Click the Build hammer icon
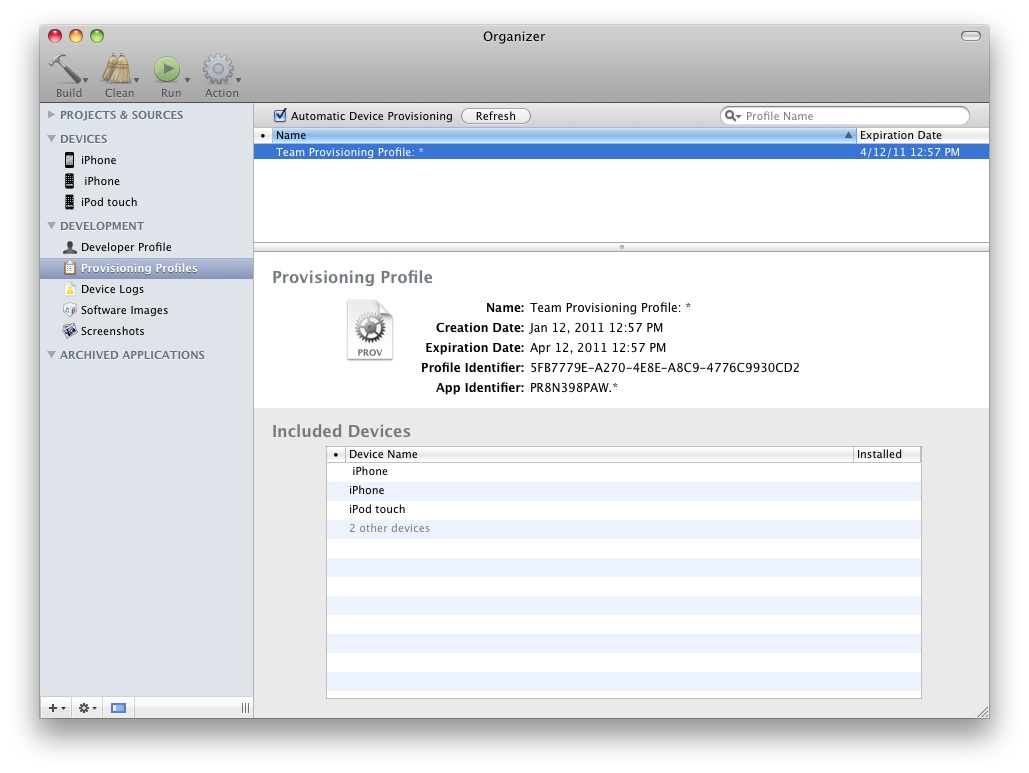The image size is (1029, 773). (65, 69)
